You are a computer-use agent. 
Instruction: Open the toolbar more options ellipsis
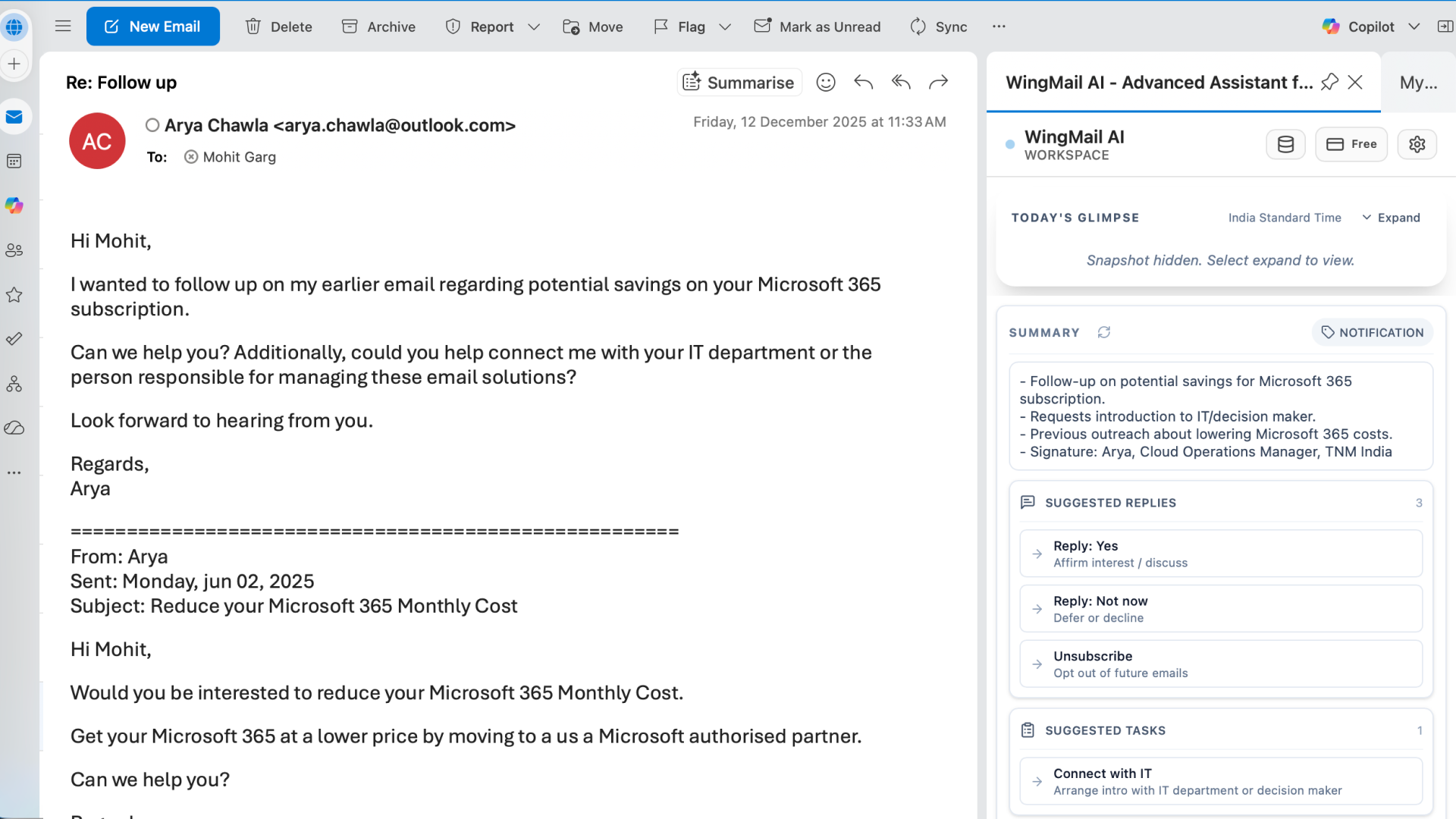(999, 27)
